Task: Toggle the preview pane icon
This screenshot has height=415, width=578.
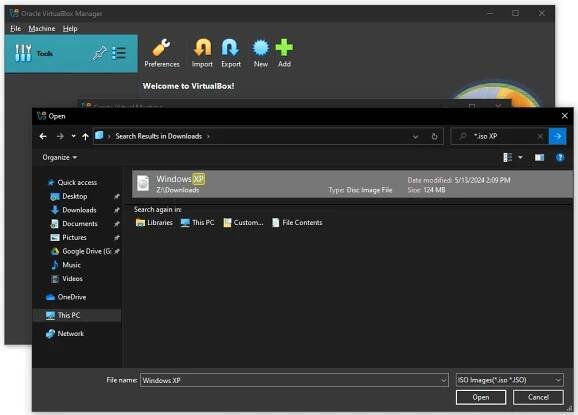Action: 539,158
